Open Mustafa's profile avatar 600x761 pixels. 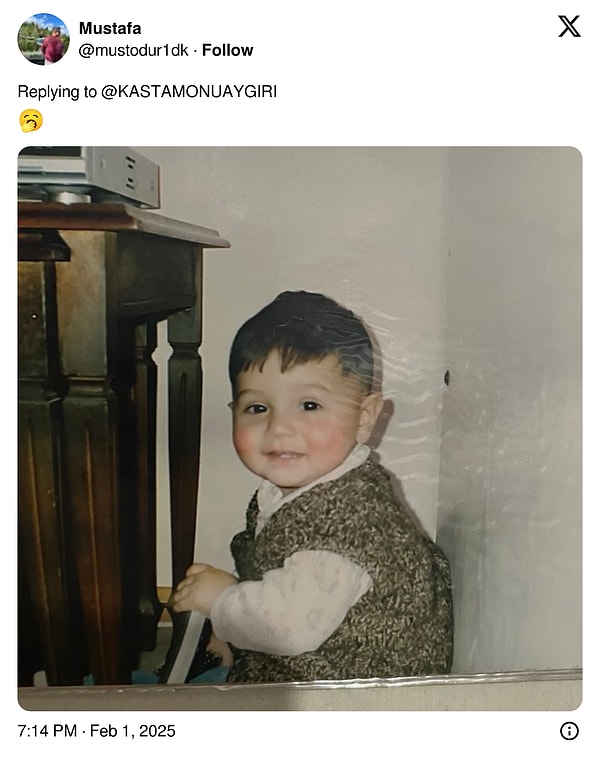pyautogui.click(x=44, y=39)
